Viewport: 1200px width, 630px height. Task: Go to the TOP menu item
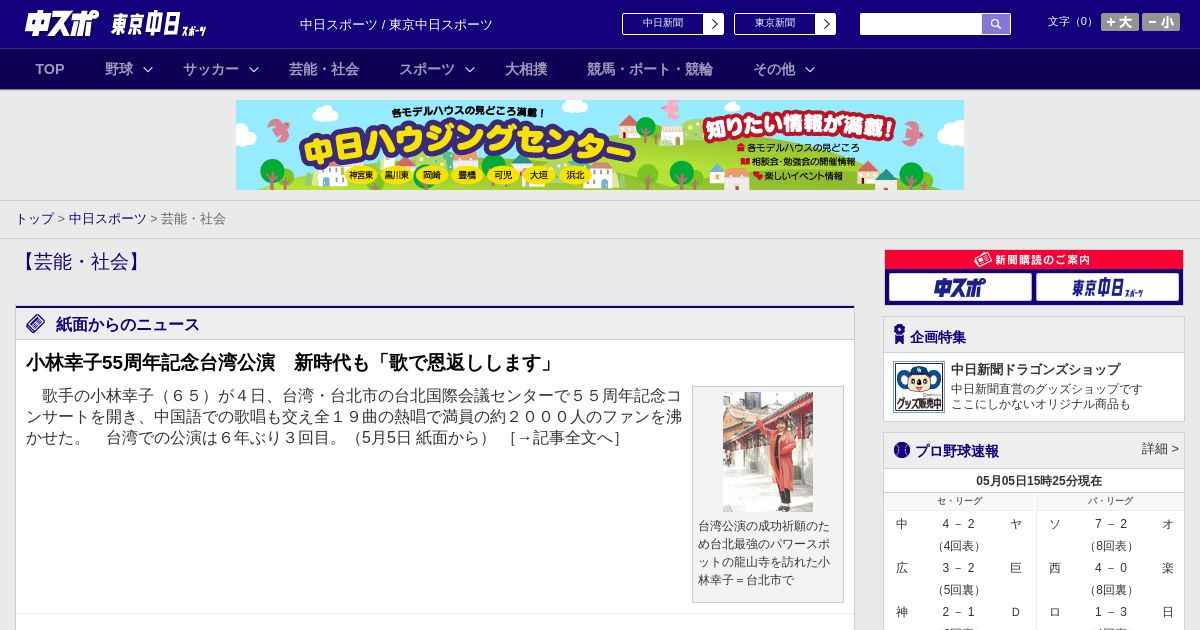[50, 69]
